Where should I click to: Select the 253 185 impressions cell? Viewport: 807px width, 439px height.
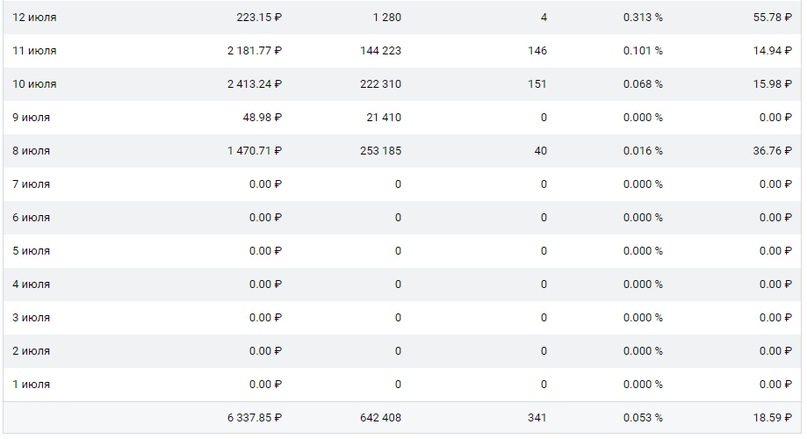tap(380, 151)
